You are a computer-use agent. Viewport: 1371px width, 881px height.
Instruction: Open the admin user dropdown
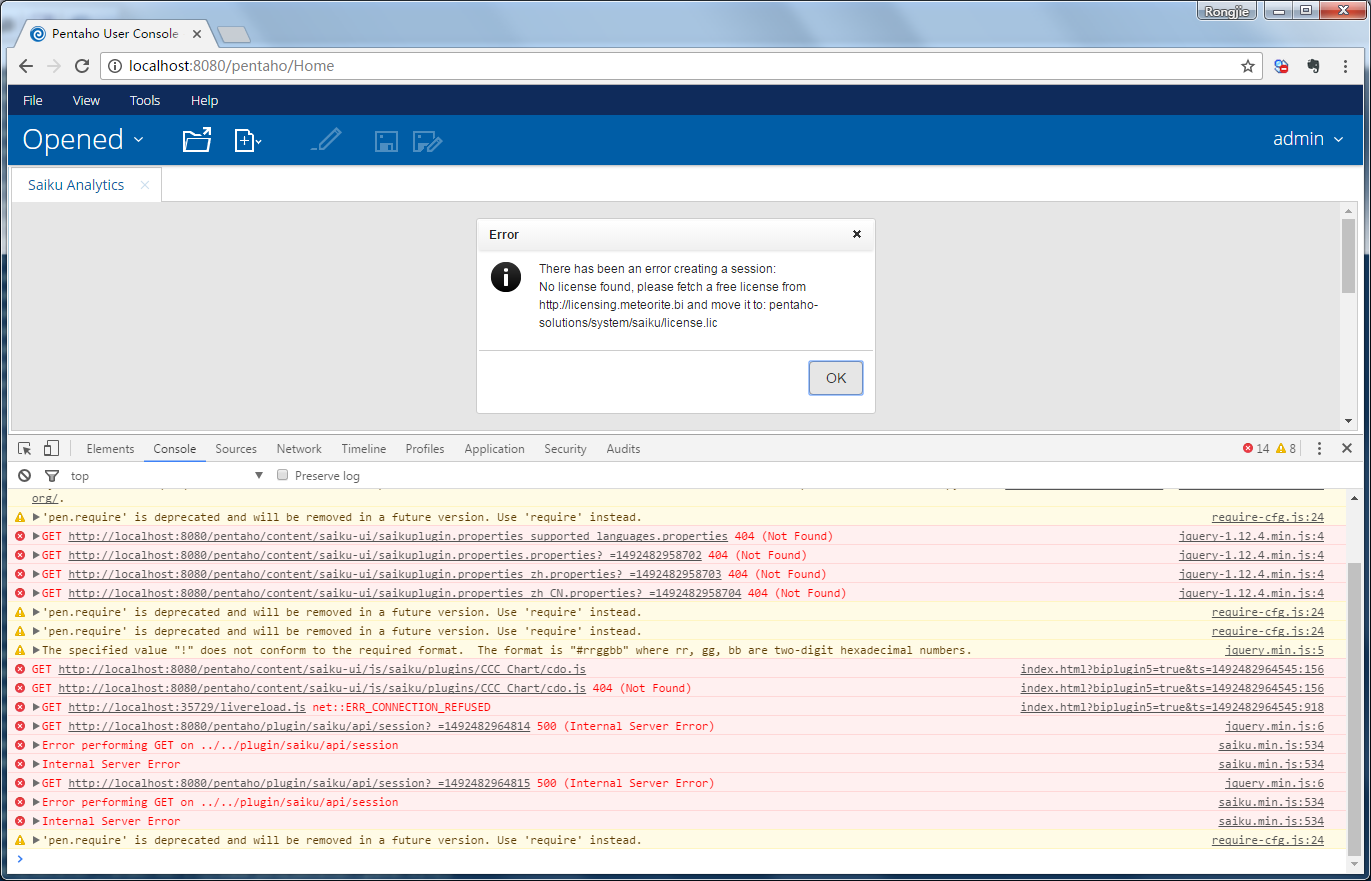click(1307, 139)
